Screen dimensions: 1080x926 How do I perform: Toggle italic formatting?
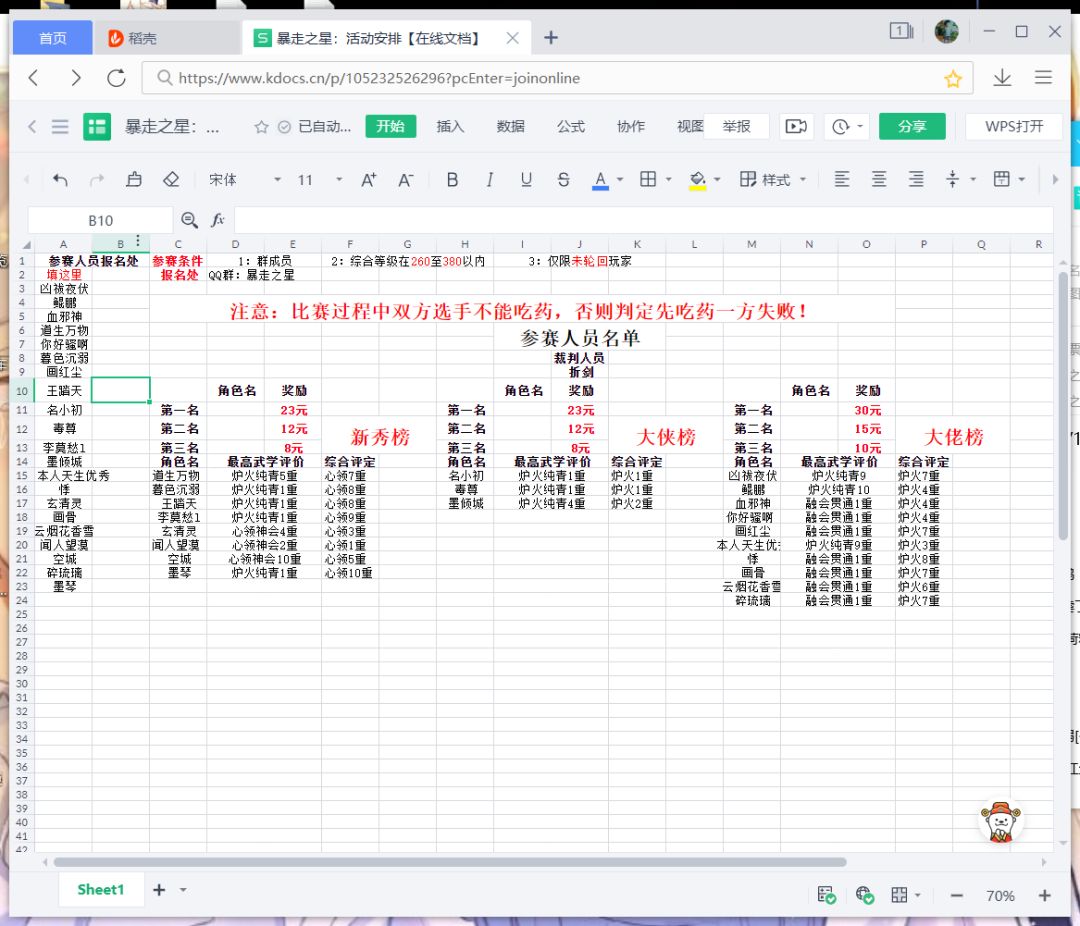[489, 180]
